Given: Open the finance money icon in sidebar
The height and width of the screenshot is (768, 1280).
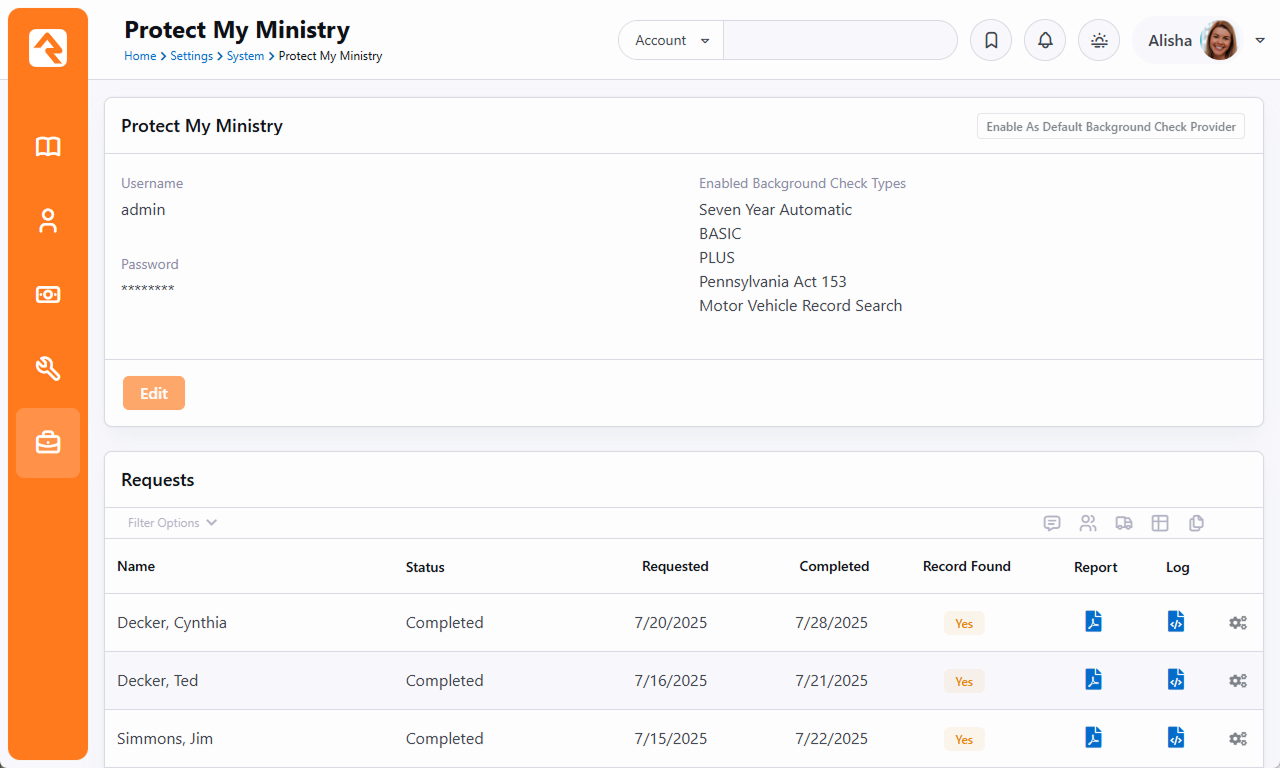Looking at the screenshot, I should pos(48,295).
